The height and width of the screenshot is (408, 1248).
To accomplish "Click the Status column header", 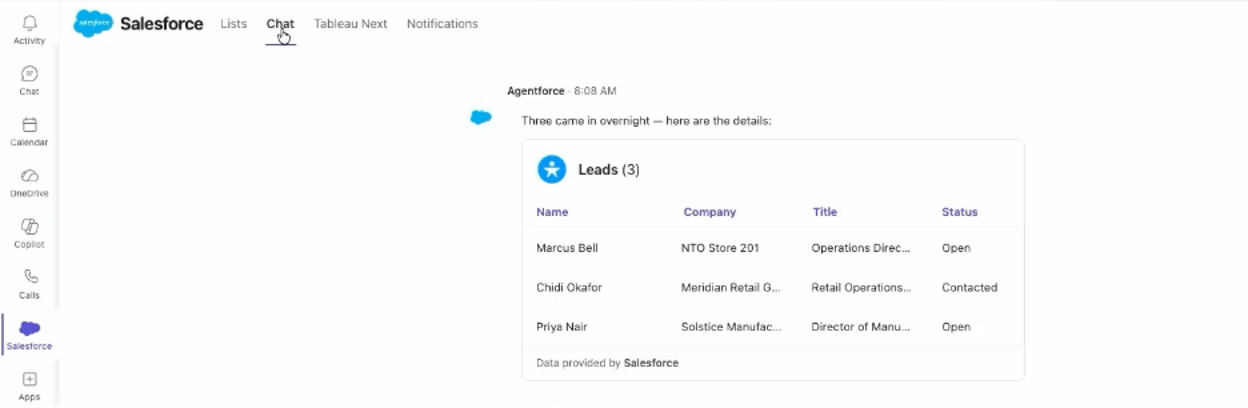I will pos(960,212).
